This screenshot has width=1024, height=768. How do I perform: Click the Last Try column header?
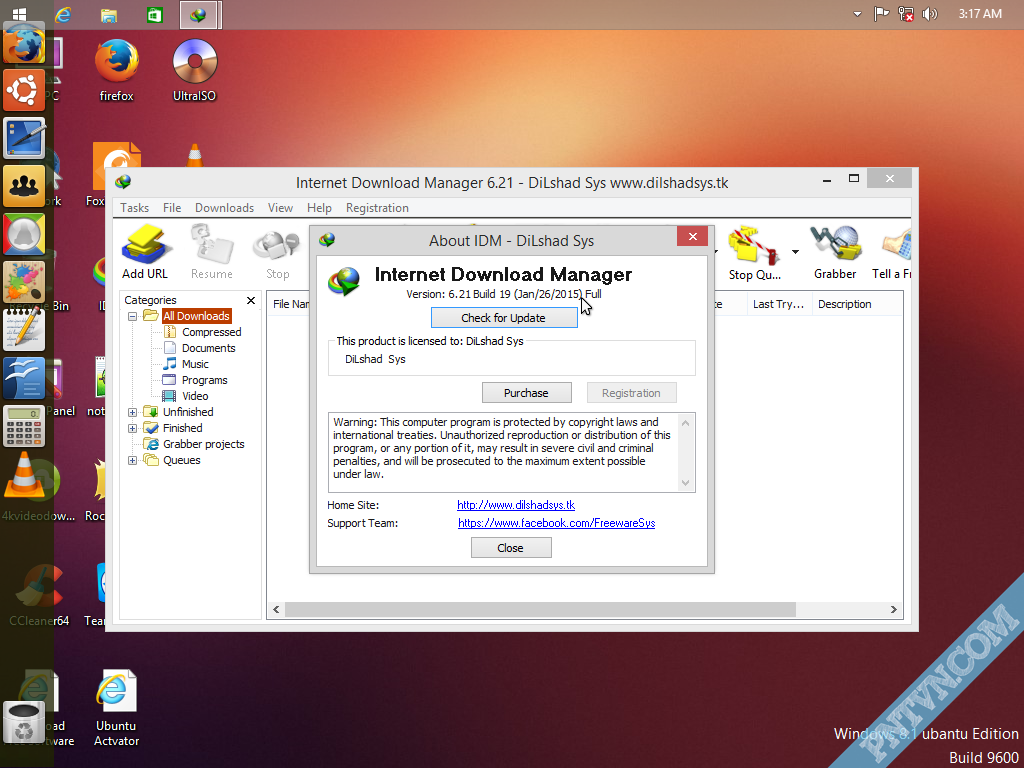(779, 304)
